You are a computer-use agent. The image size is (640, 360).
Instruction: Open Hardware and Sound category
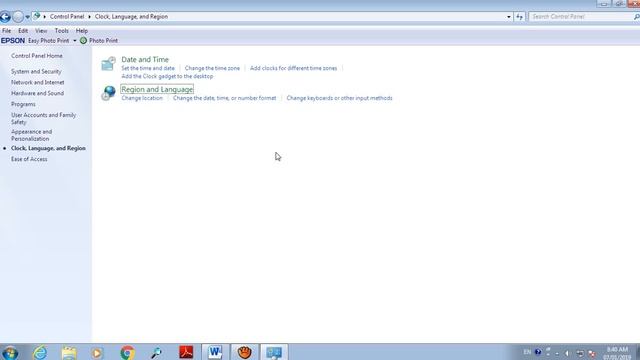[x=37, y=93]
